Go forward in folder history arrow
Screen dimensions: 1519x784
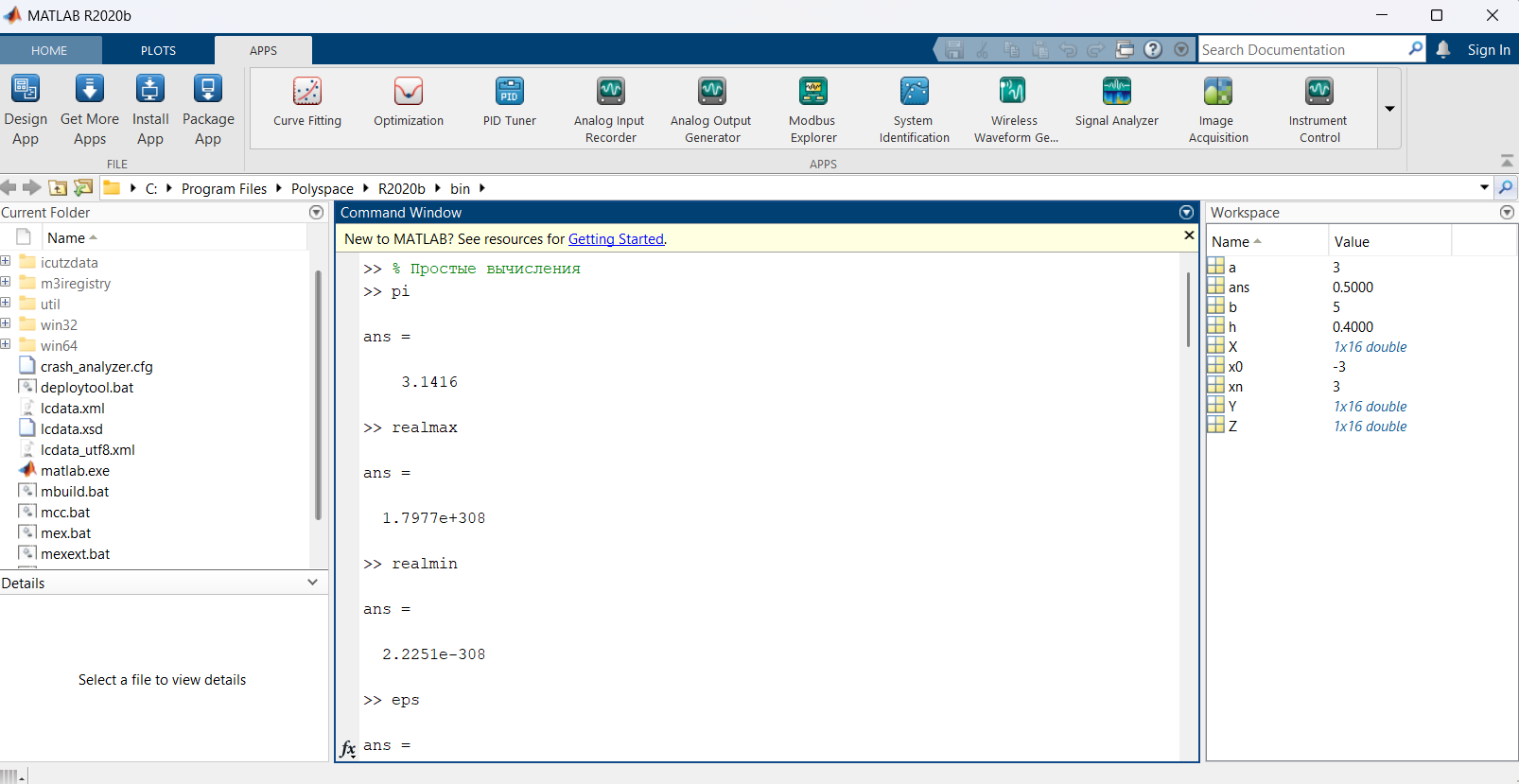[31, 187]
